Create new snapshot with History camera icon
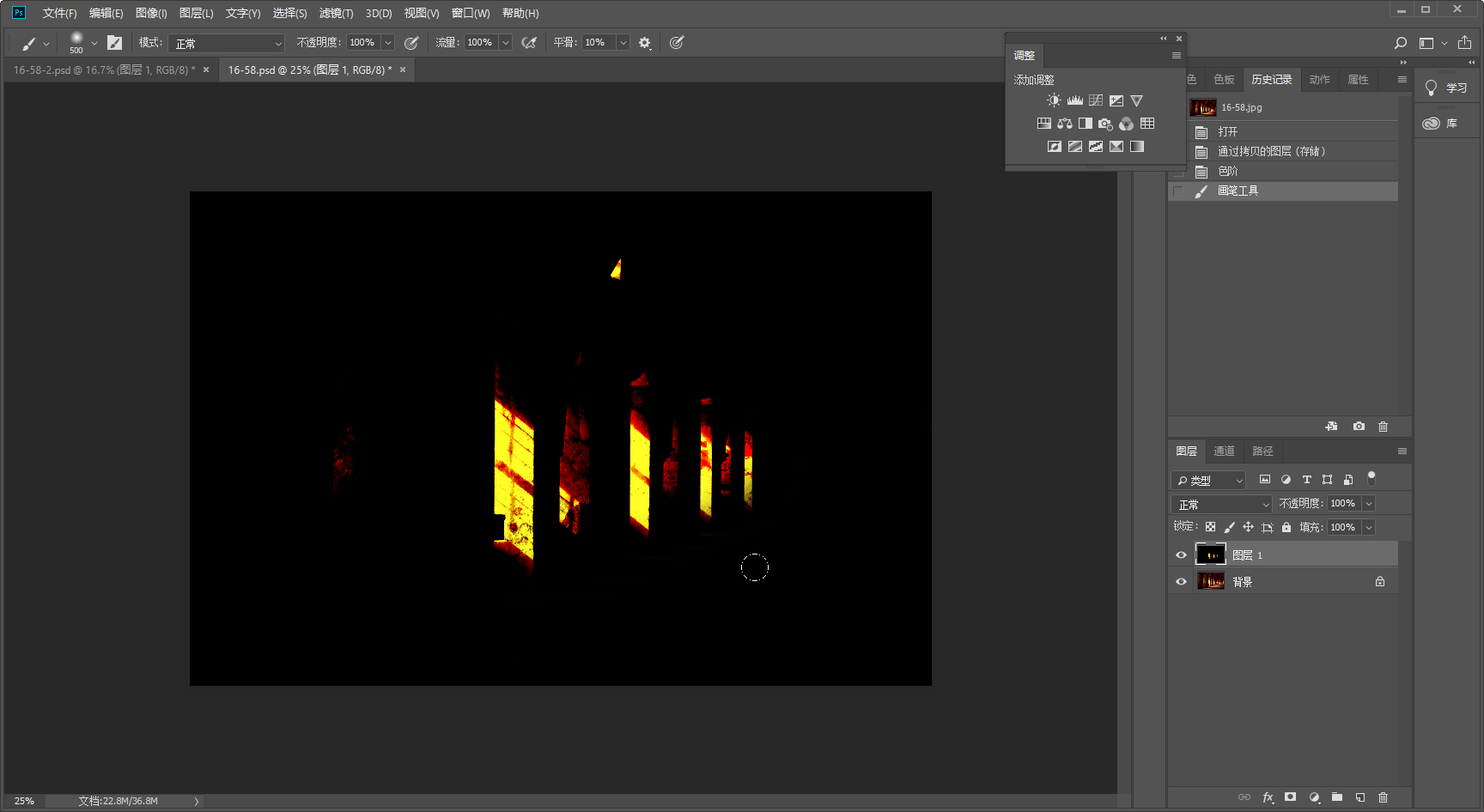 1359,427
